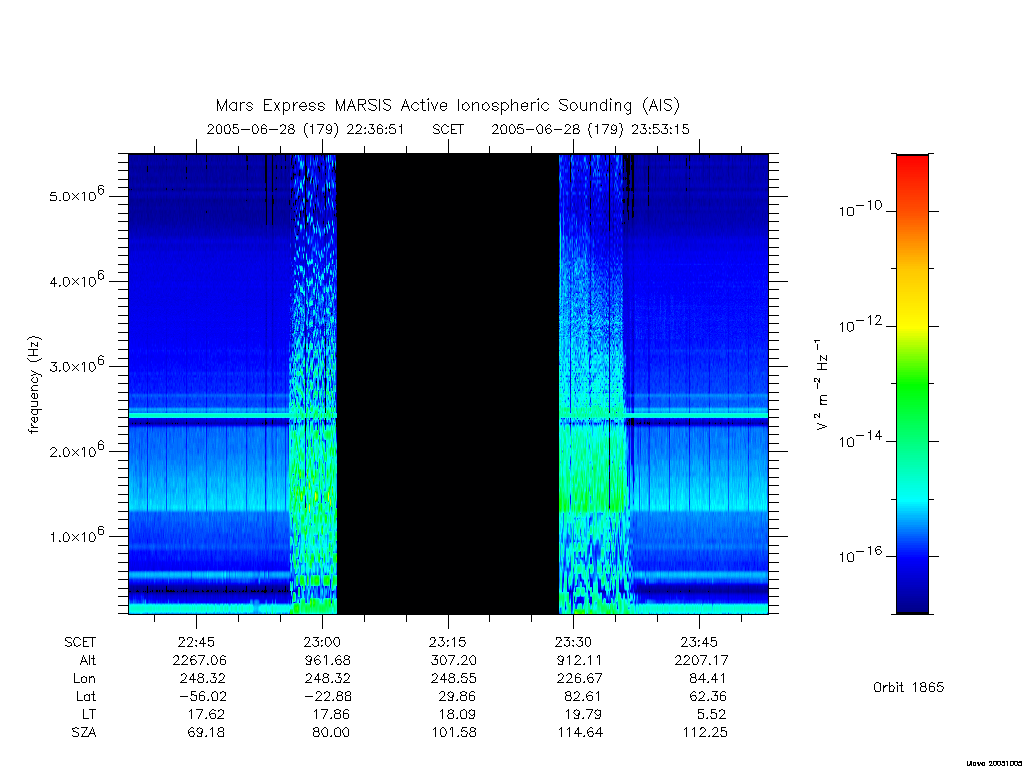The image size is (1024, 768).
Task: Click the plot title 'Mars Express MARSIS Active Ionospheric Sounding (AIS)'
Action: (448, 106)
